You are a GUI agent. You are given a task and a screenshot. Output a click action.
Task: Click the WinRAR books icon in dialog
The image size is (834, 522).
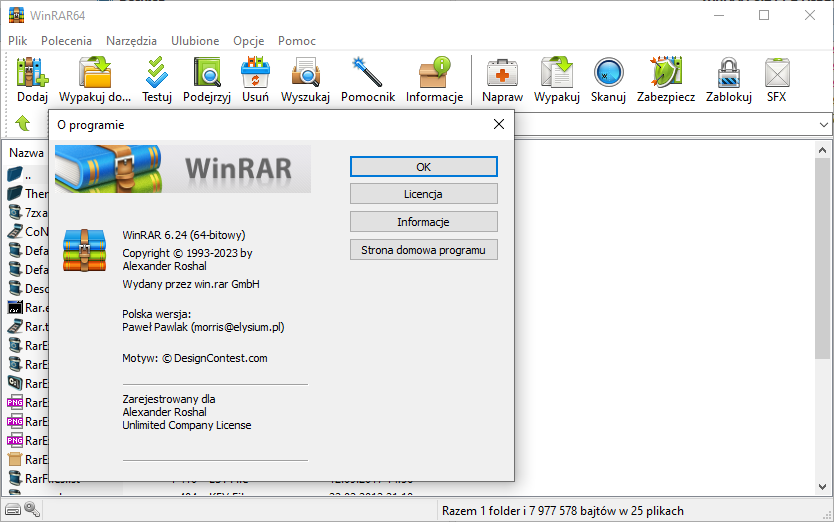[85, 250]
